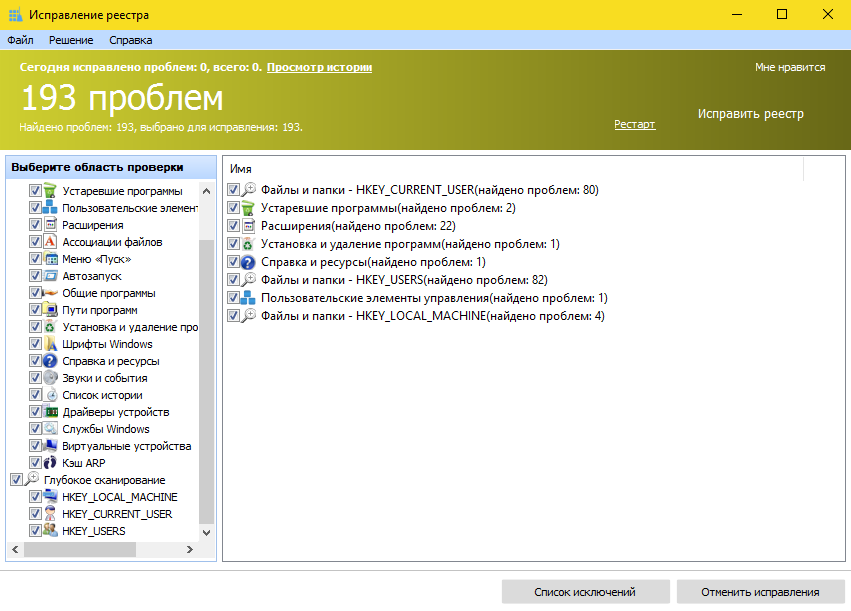851x611 pixels.
Task: Click the footprints icon for Кэш ARP
Action: point(50,462)
